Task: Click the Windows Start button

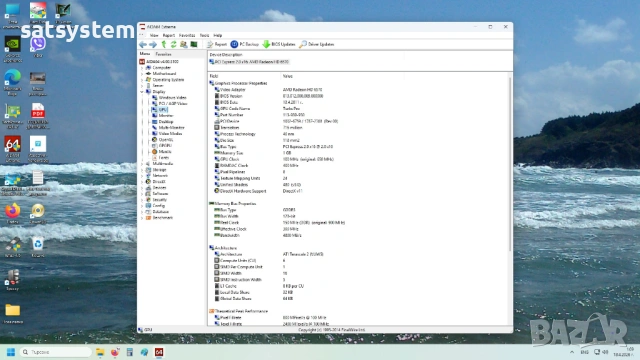Action: 11,352
